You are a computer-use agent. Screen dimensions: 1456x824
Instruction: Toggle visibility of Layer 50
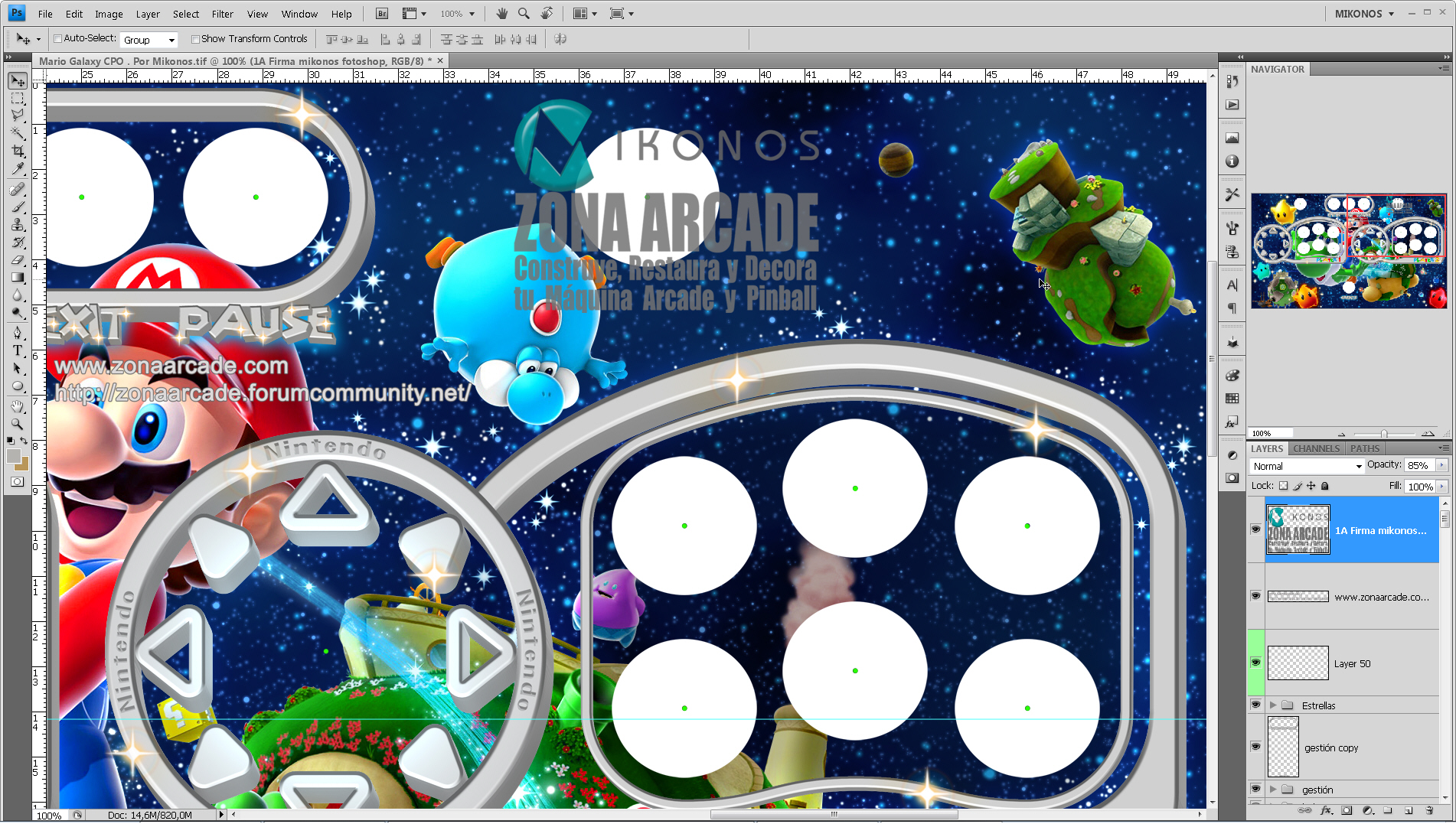click(1255, 663)
